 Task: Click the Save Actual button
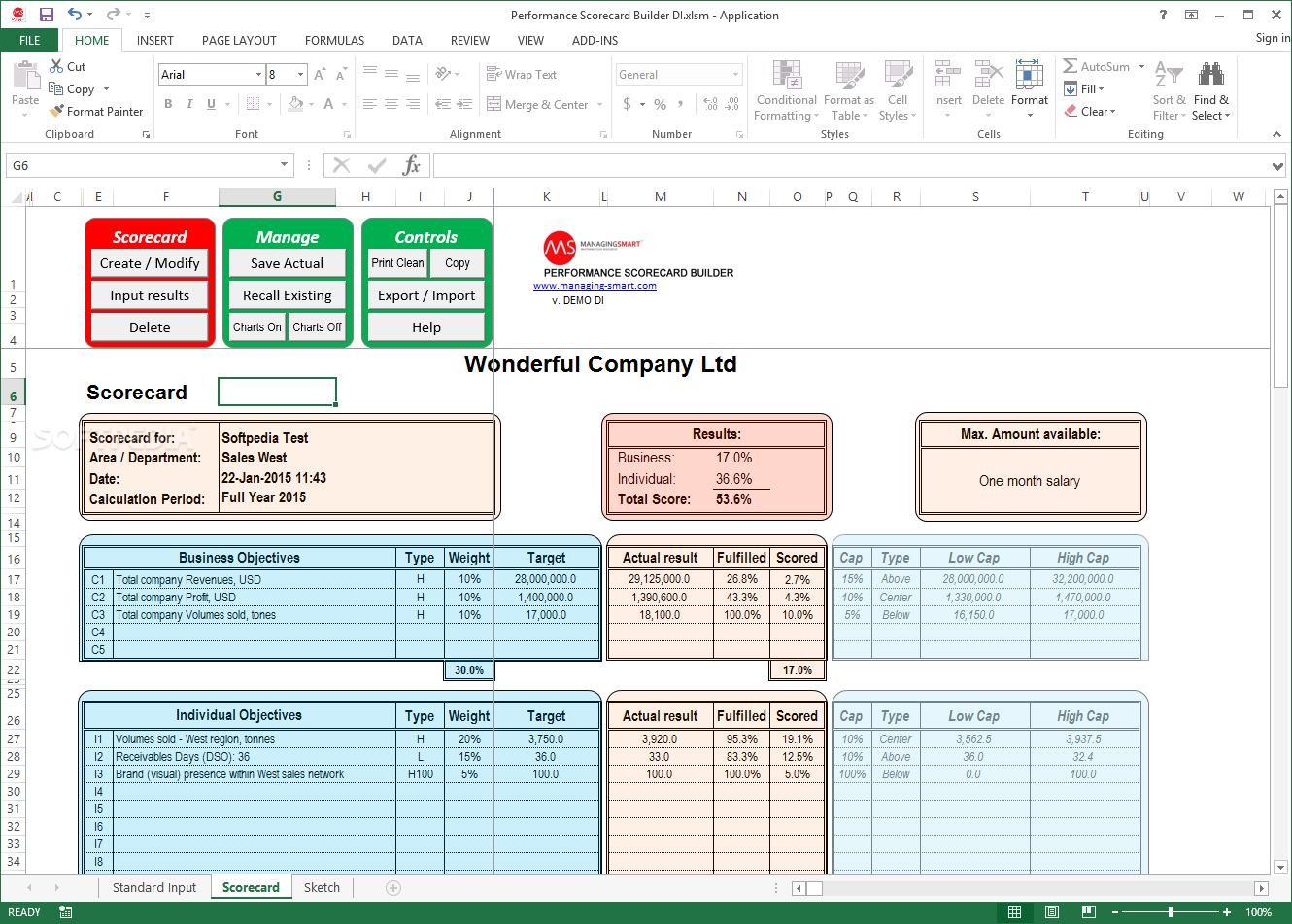pos(287,263)
